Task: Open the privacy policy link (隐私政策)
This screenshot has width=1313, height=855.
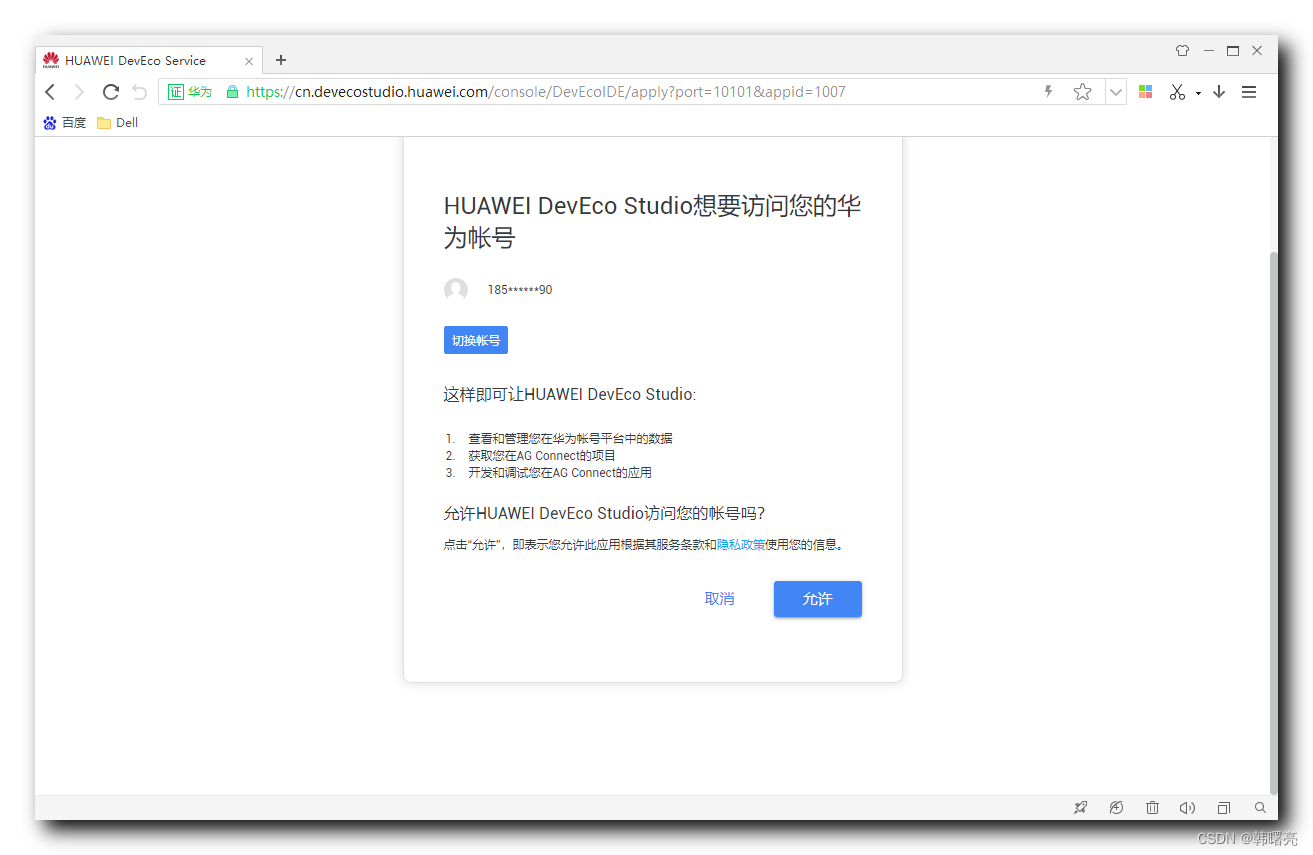Action: pos(741,545)
